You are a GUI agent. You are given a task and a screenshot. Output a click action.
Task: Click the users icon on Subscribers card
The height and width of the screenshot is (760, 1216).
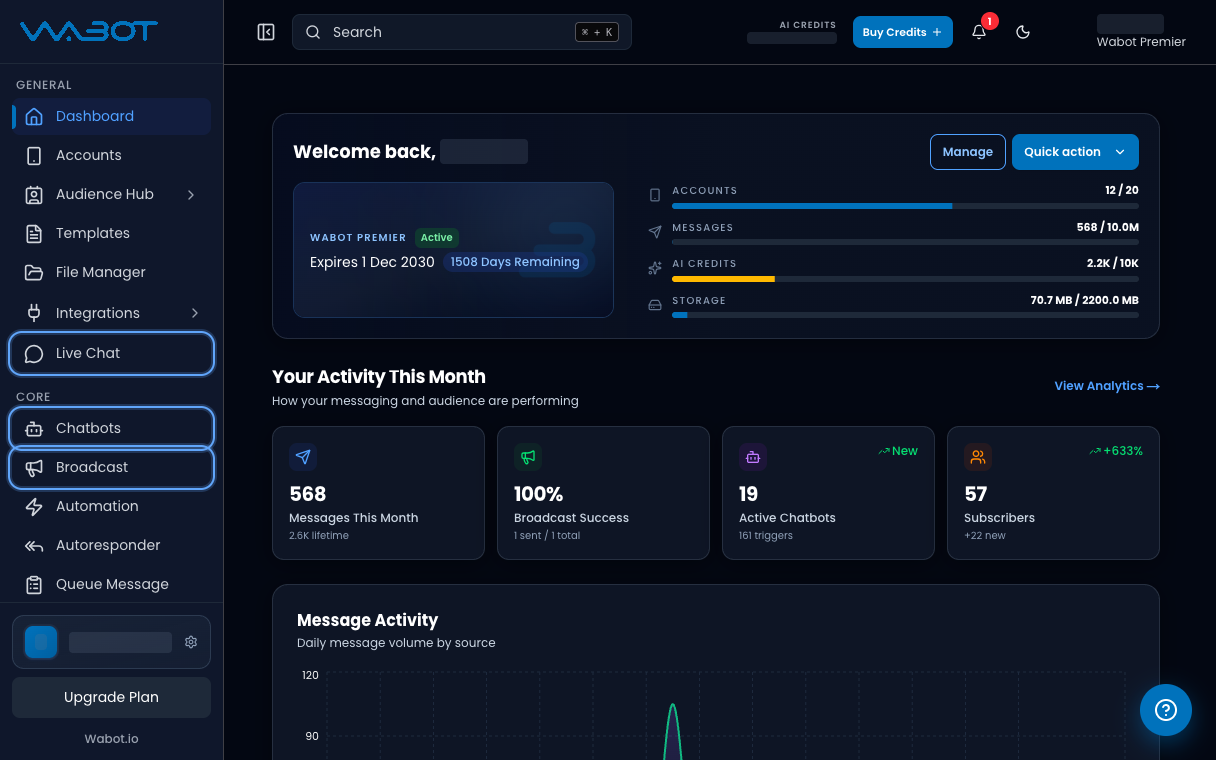click(x=978, y=457)
